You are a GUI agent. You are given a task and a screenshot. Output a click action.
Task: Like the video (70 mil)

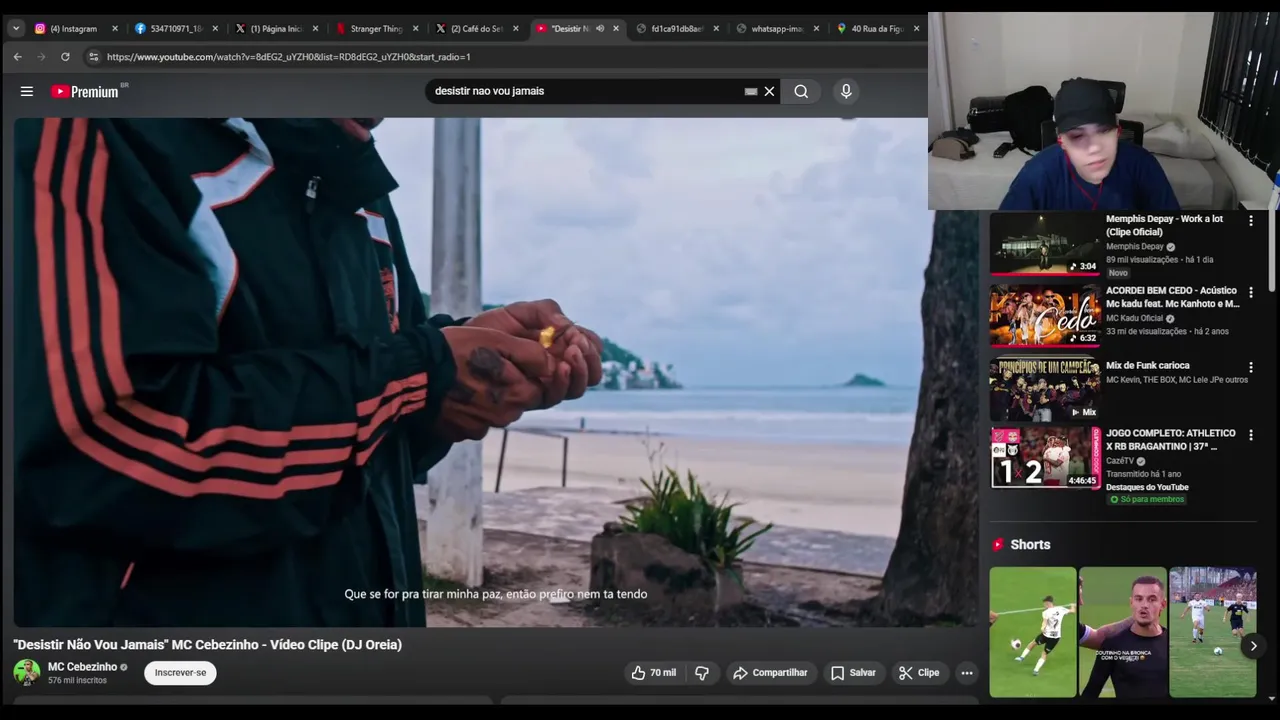tap(653, 673)
